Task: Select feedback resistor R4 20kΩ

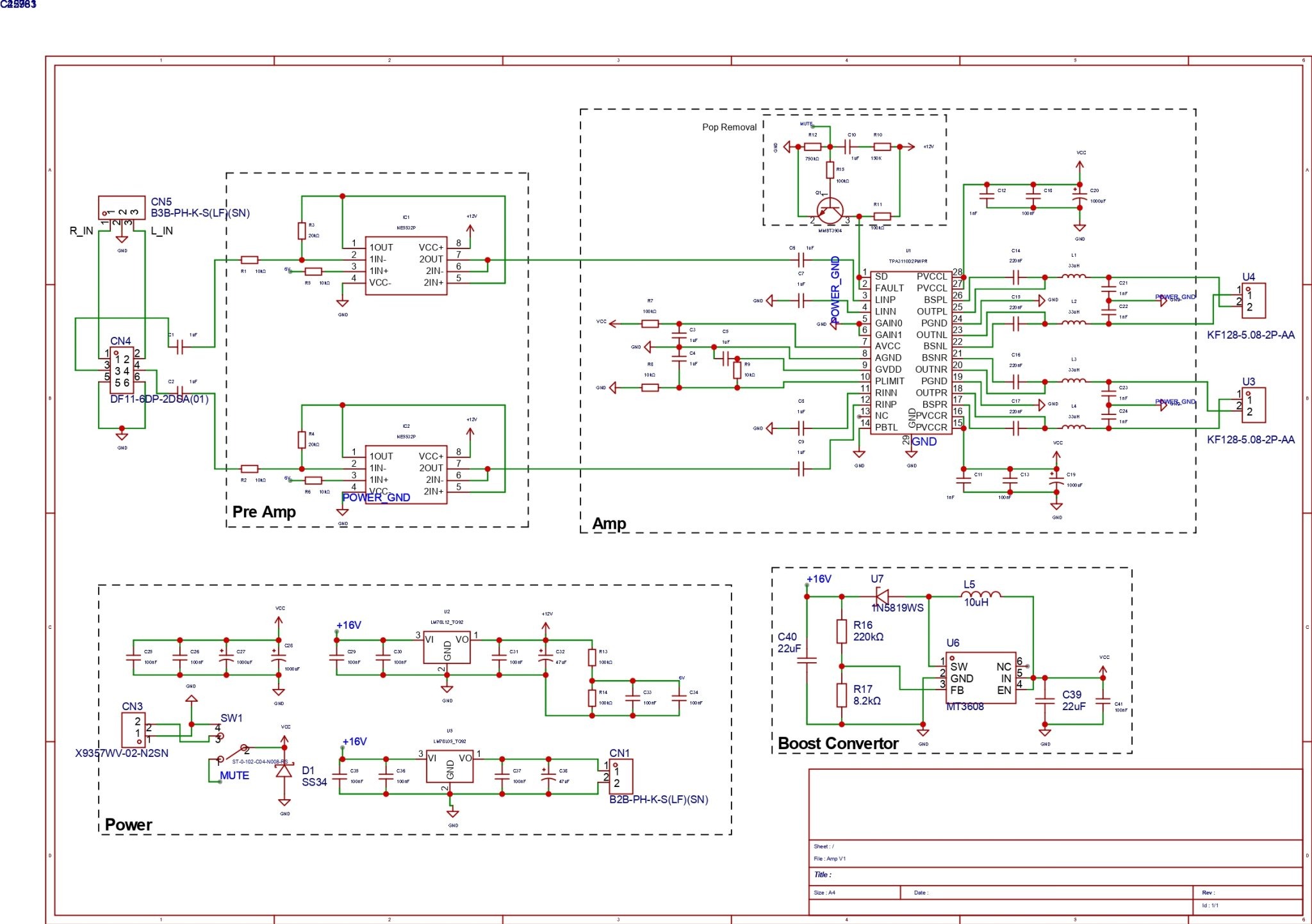Action: 302,440
